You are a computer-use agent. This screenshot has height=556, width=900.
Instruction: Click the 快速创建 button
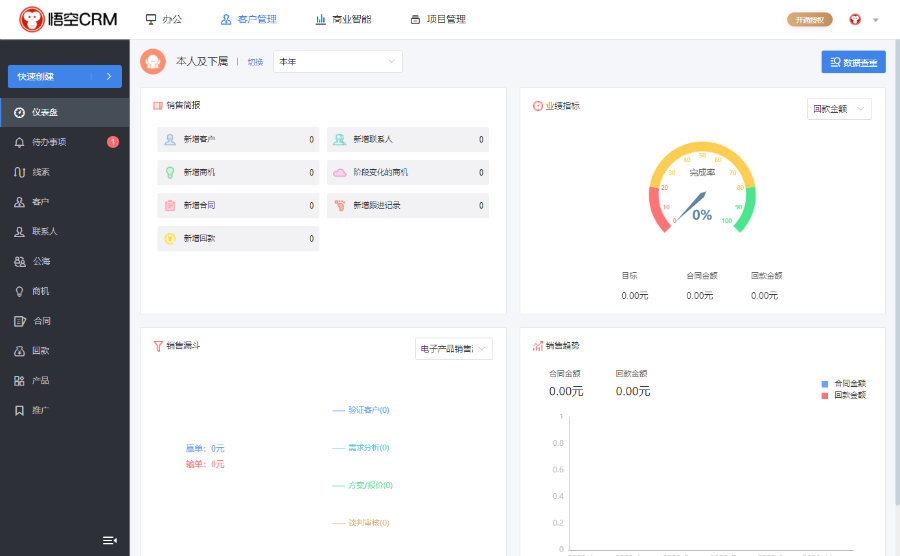click(x=64, y=76)
